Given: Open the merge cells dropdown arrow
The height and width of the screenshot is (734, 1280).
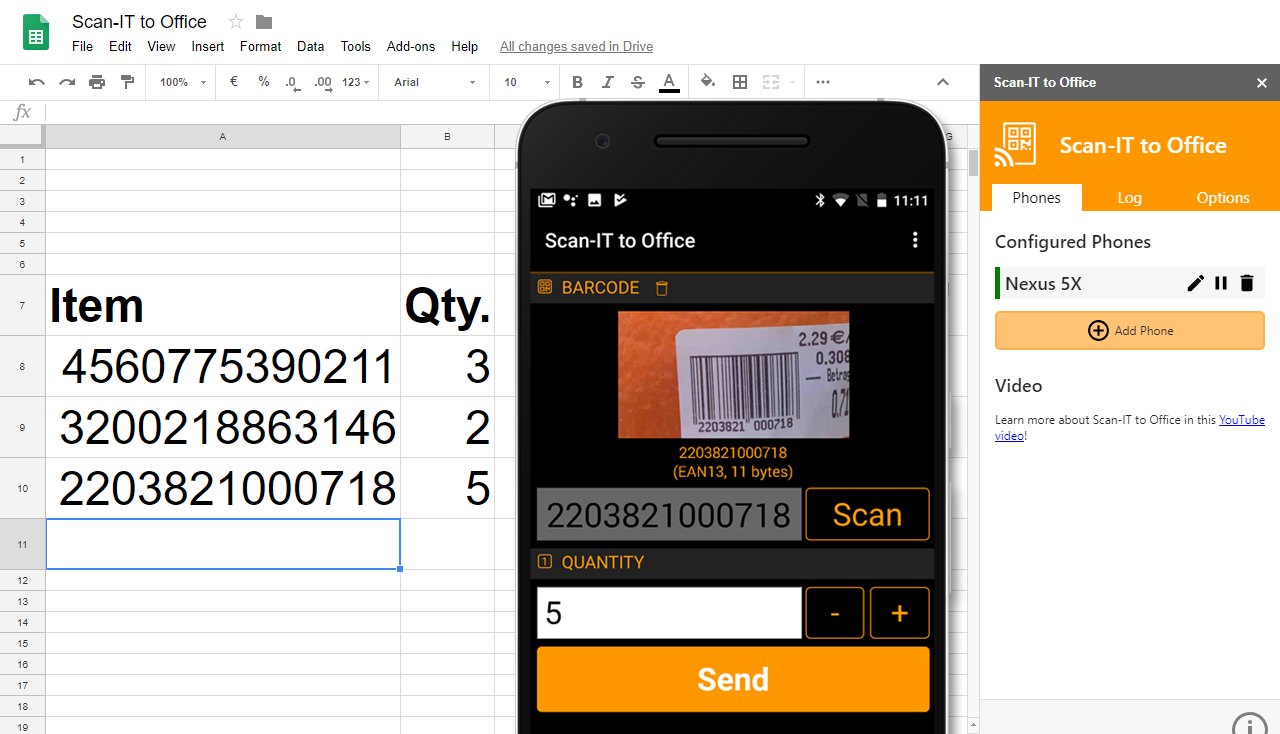Looking at the screenshot, I should pos(792,82).
